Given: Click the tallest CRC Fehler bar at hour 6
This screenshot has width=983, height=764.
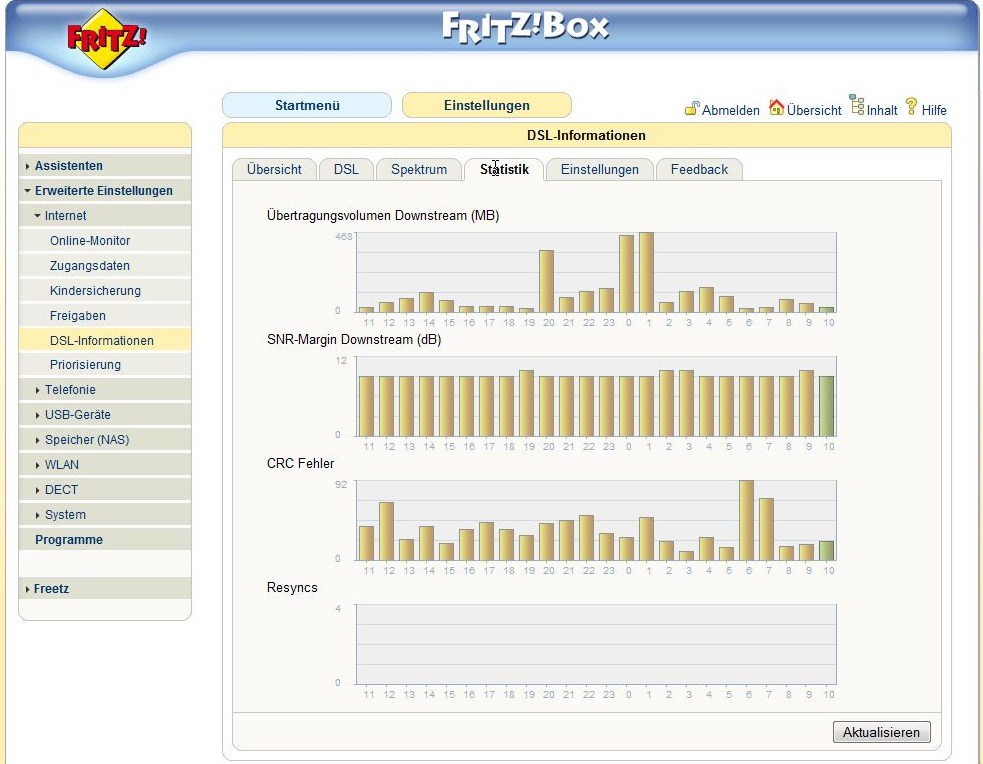Looking at the screenshot, I should point(746,520).
